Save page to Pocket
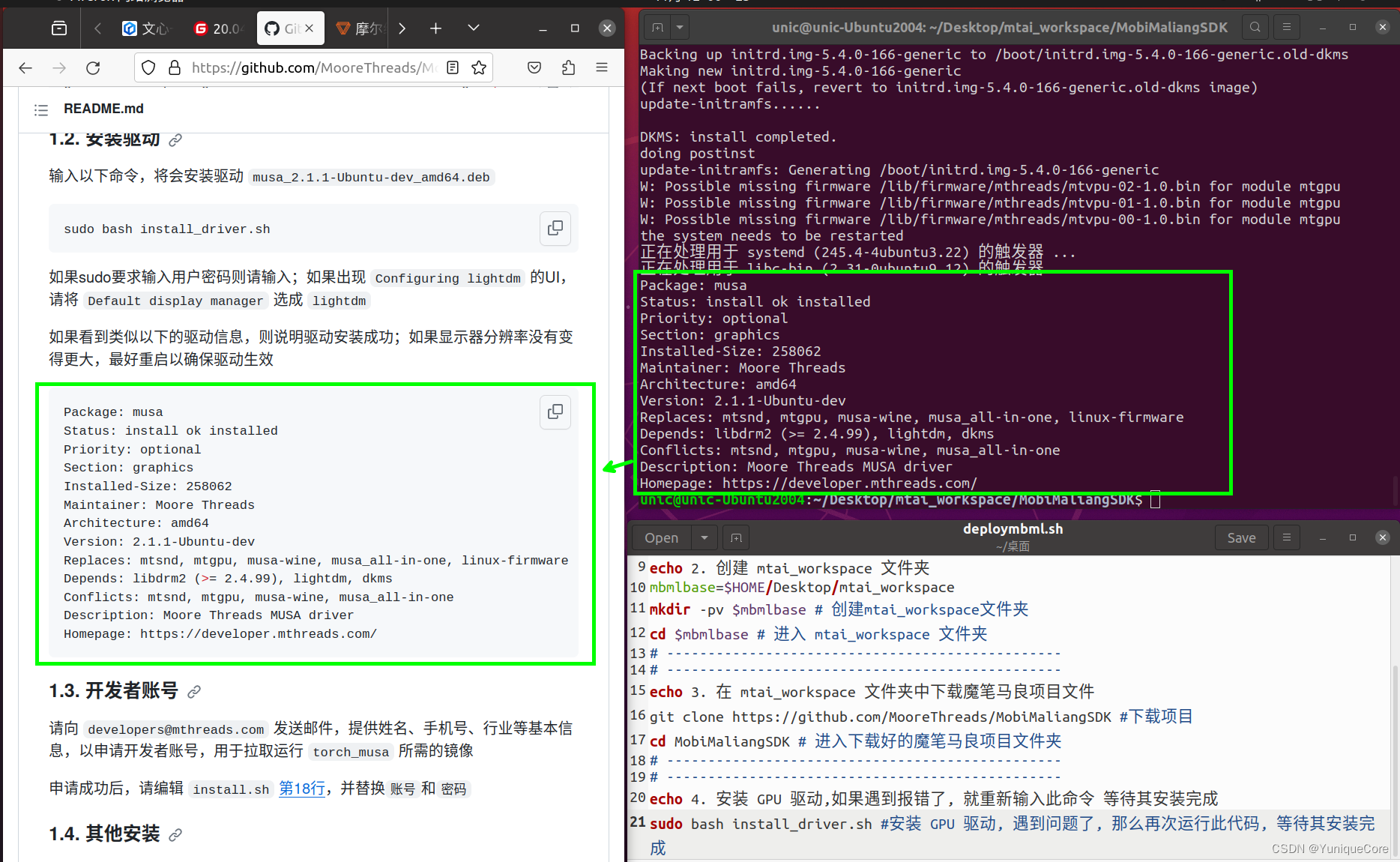Image resolution: width=1400 pixels, height=862 pixels. [534, 68]
